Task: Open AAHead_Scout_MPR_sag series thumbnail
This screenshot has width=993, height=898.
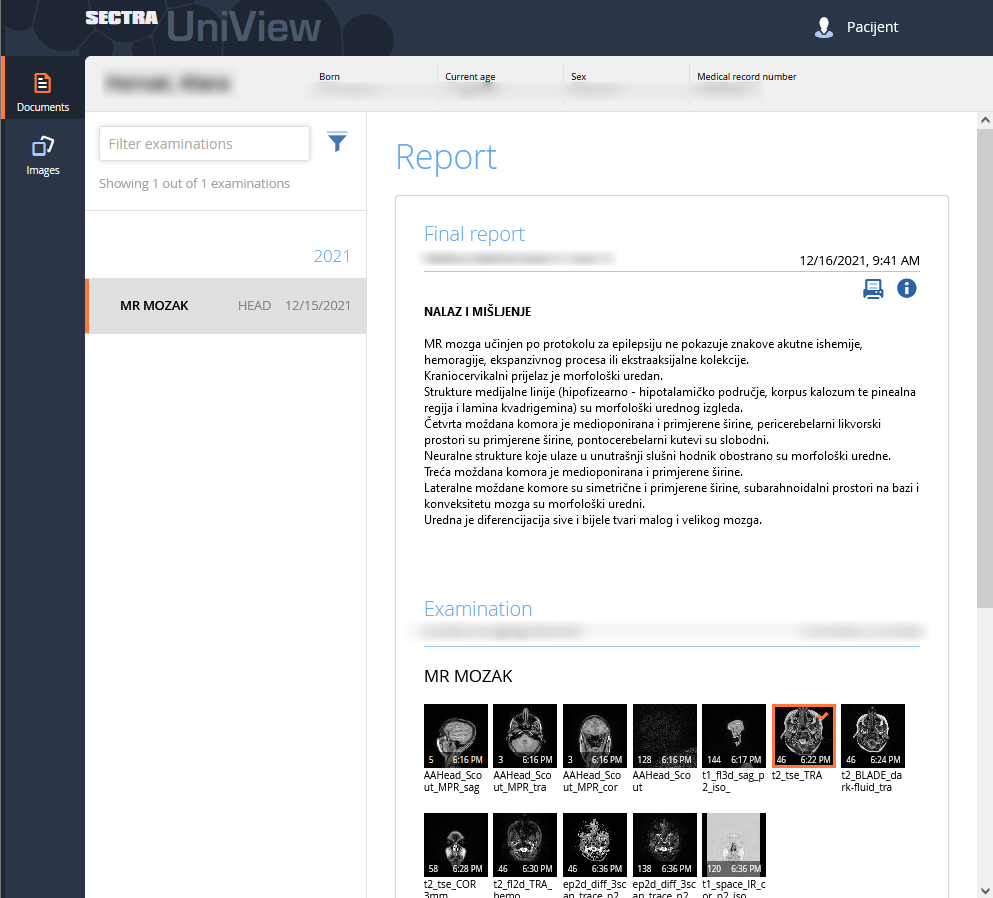Action: point(455,736)
